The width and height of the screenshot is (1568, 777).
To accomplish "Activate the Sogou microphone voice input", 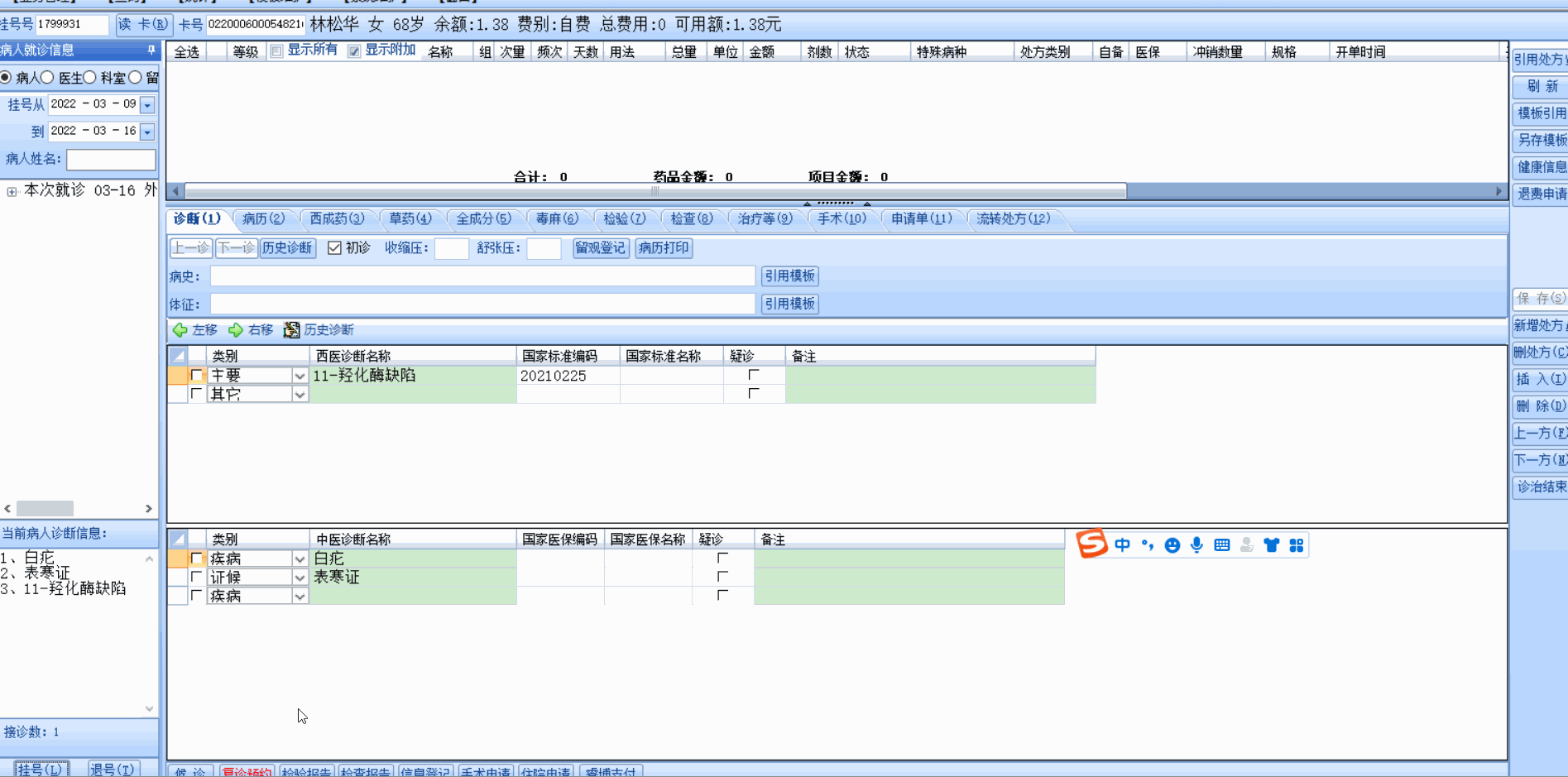I will (1196, 544).
